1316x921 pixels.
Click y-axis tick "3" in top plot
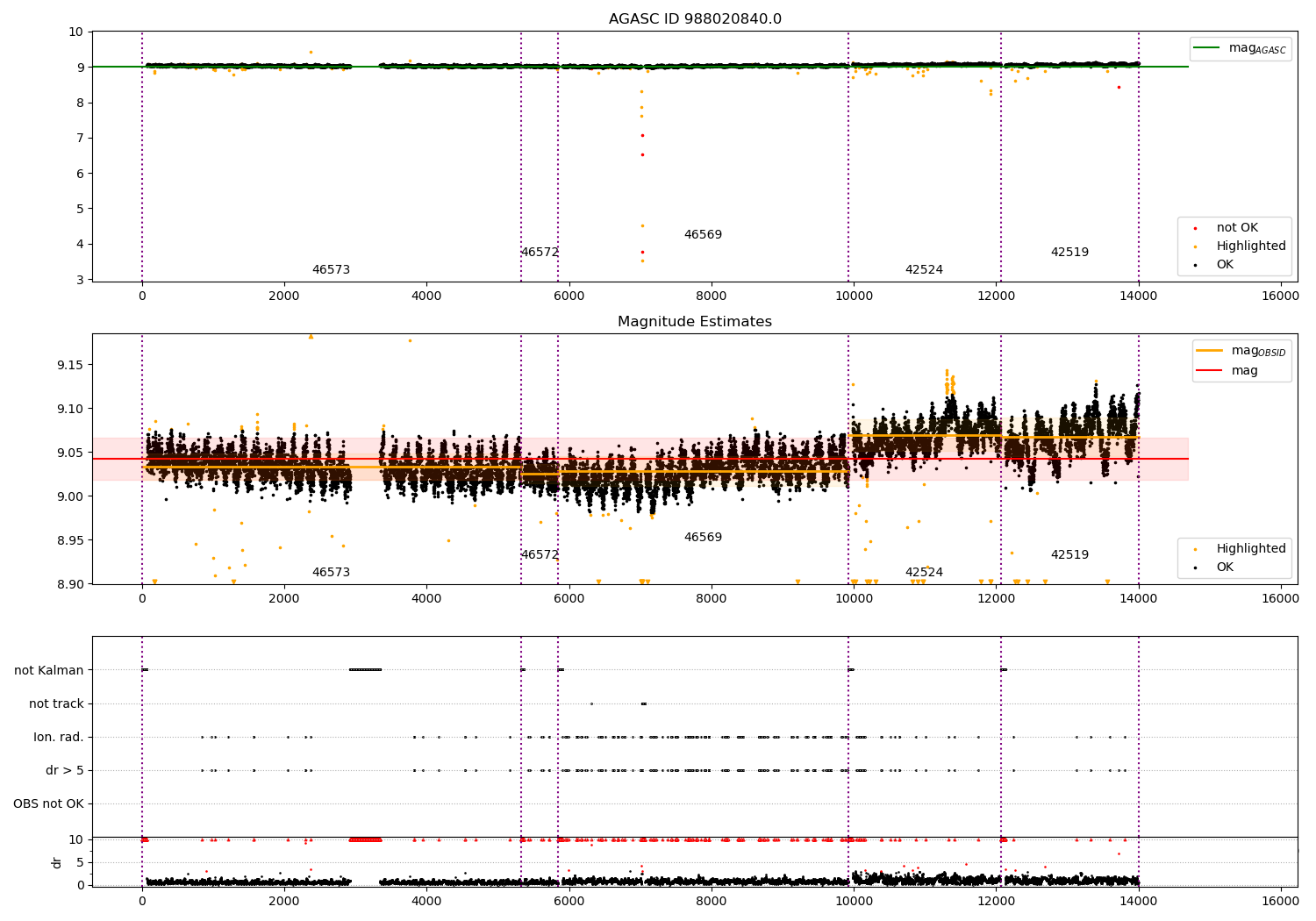pyautogui.click(x=80, y=280)
